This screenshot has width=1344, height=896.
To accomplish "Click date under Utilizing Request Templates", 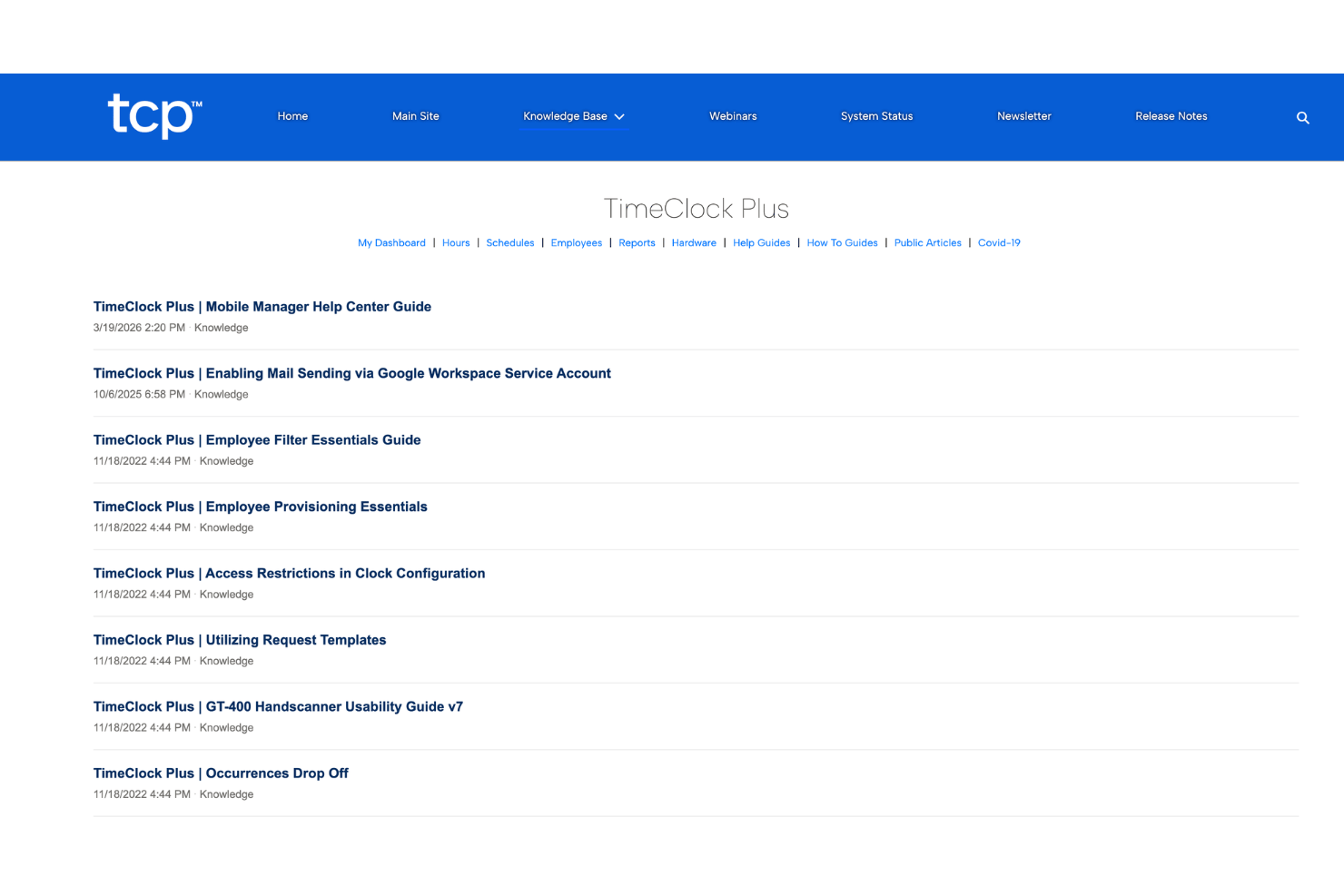I will click(x=142, y=661).
